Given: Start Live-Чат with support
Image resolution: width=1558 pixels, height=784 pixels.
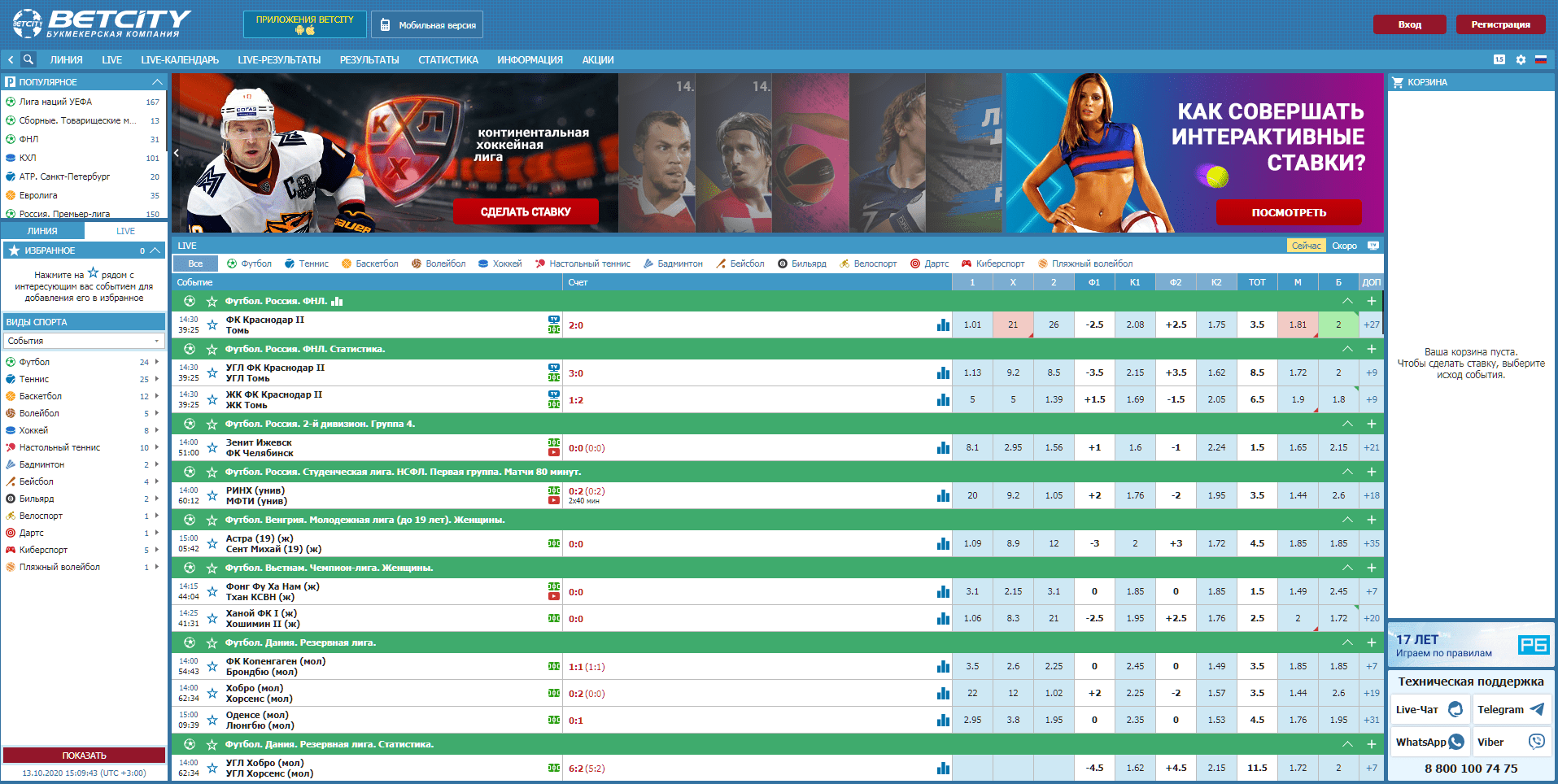Looking at the screenshot, I should 1429,709.
